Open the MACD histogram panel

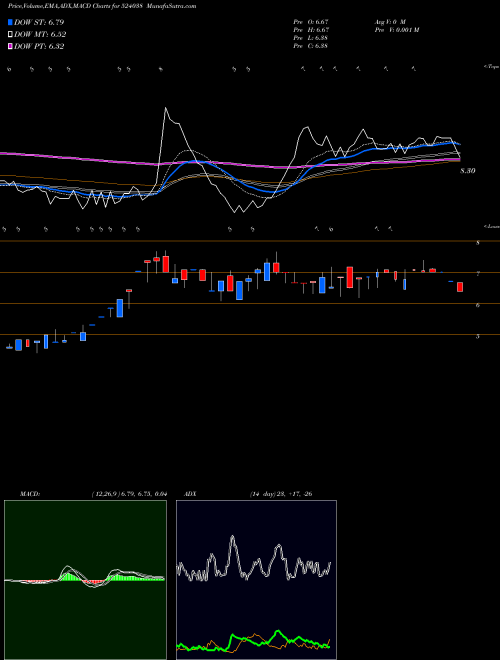tap(85, 580)
